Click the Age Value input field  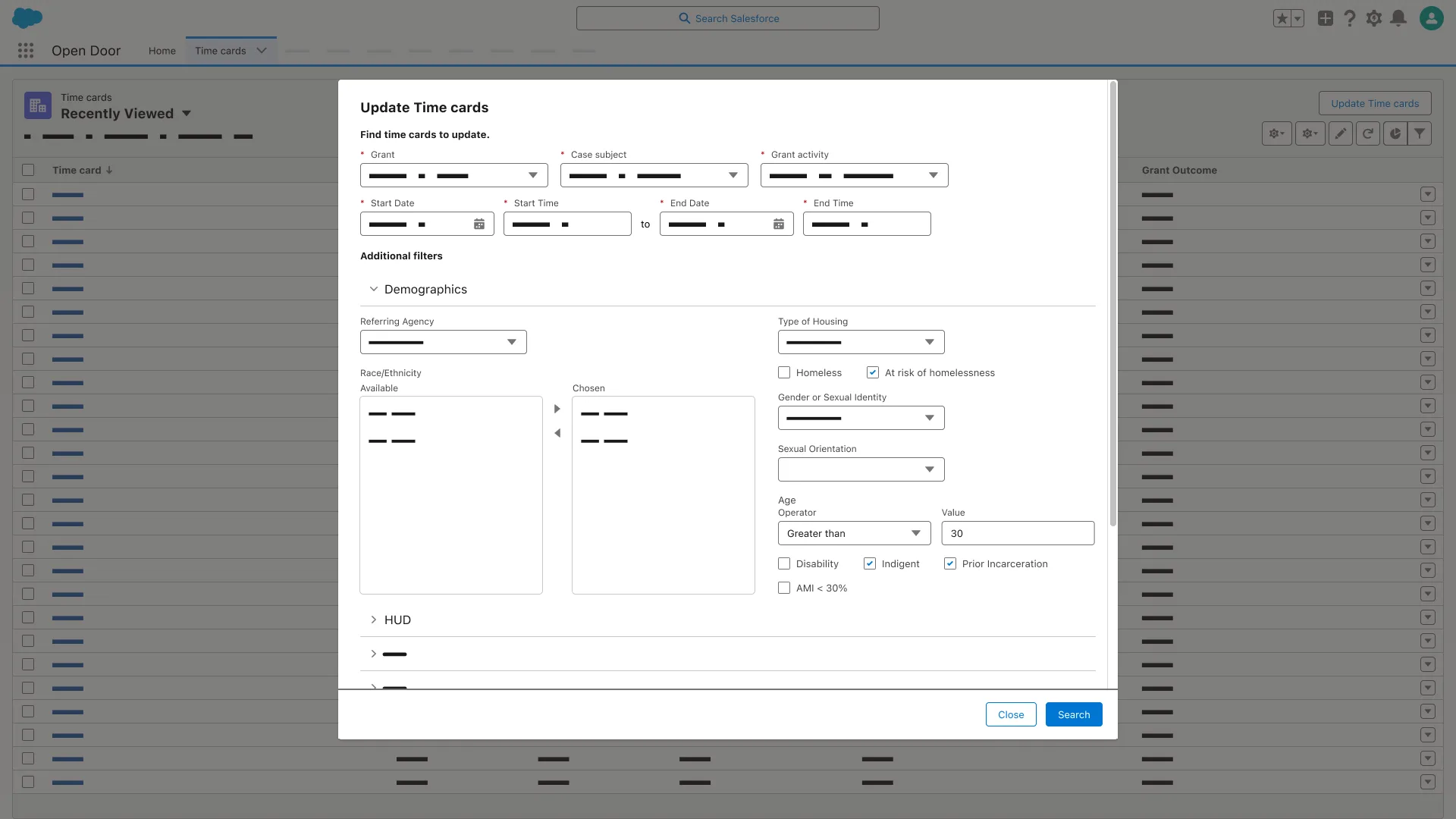pyautogui.click(x=1018, y=533)
